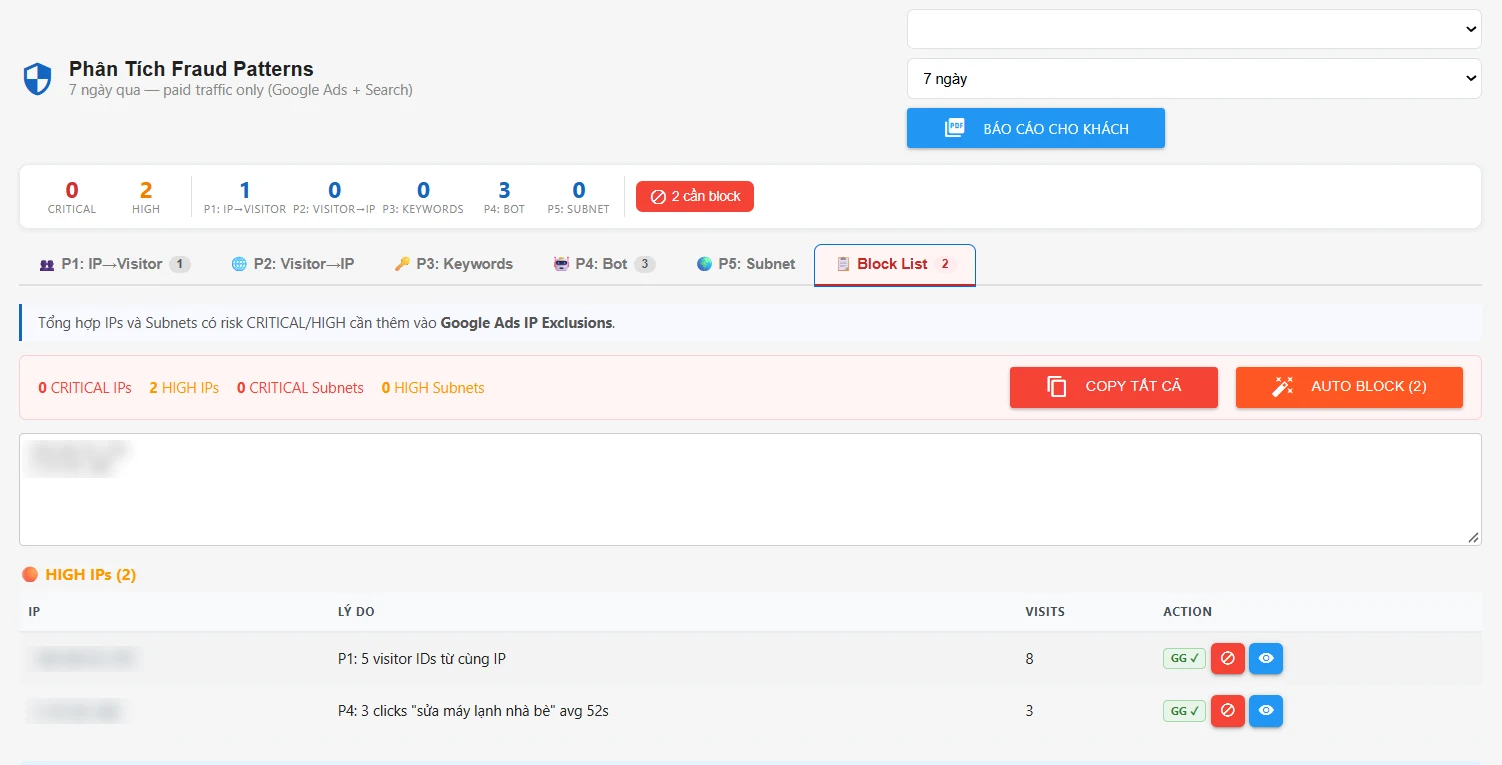
Task: Switch to the 'P1: IP→Visitor' tab
Action: tap(114, 264)
